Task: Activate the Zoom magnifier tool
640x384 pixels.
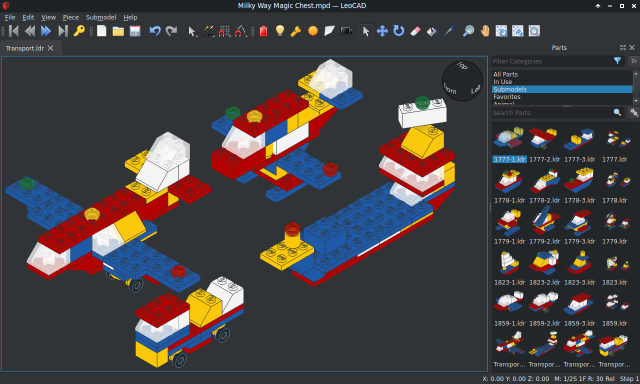Action: (468, 31)
